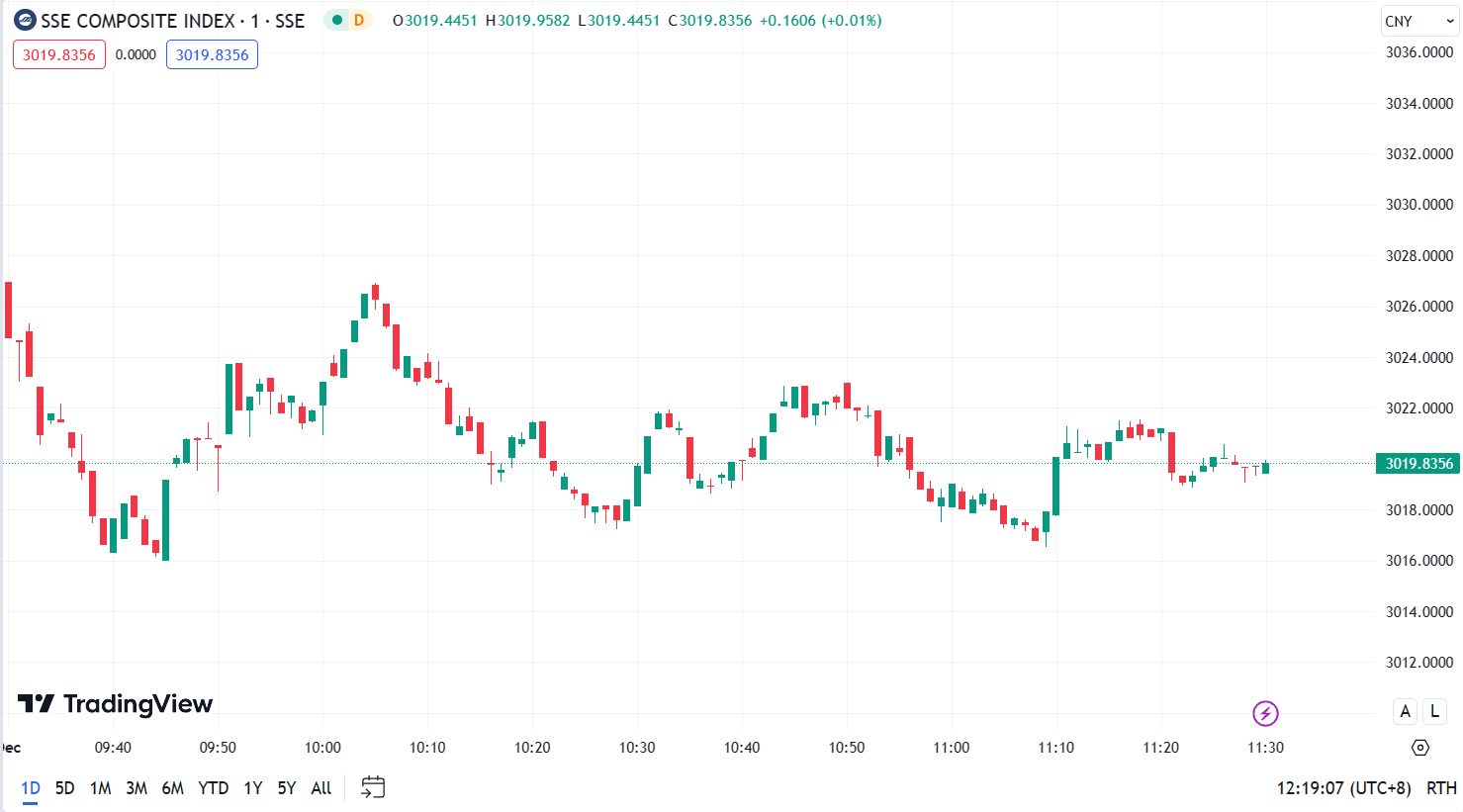Viewport: 1463px width, 812px height.
Task: Click the blue buy price 3019.8356
Action: [212, 55]
